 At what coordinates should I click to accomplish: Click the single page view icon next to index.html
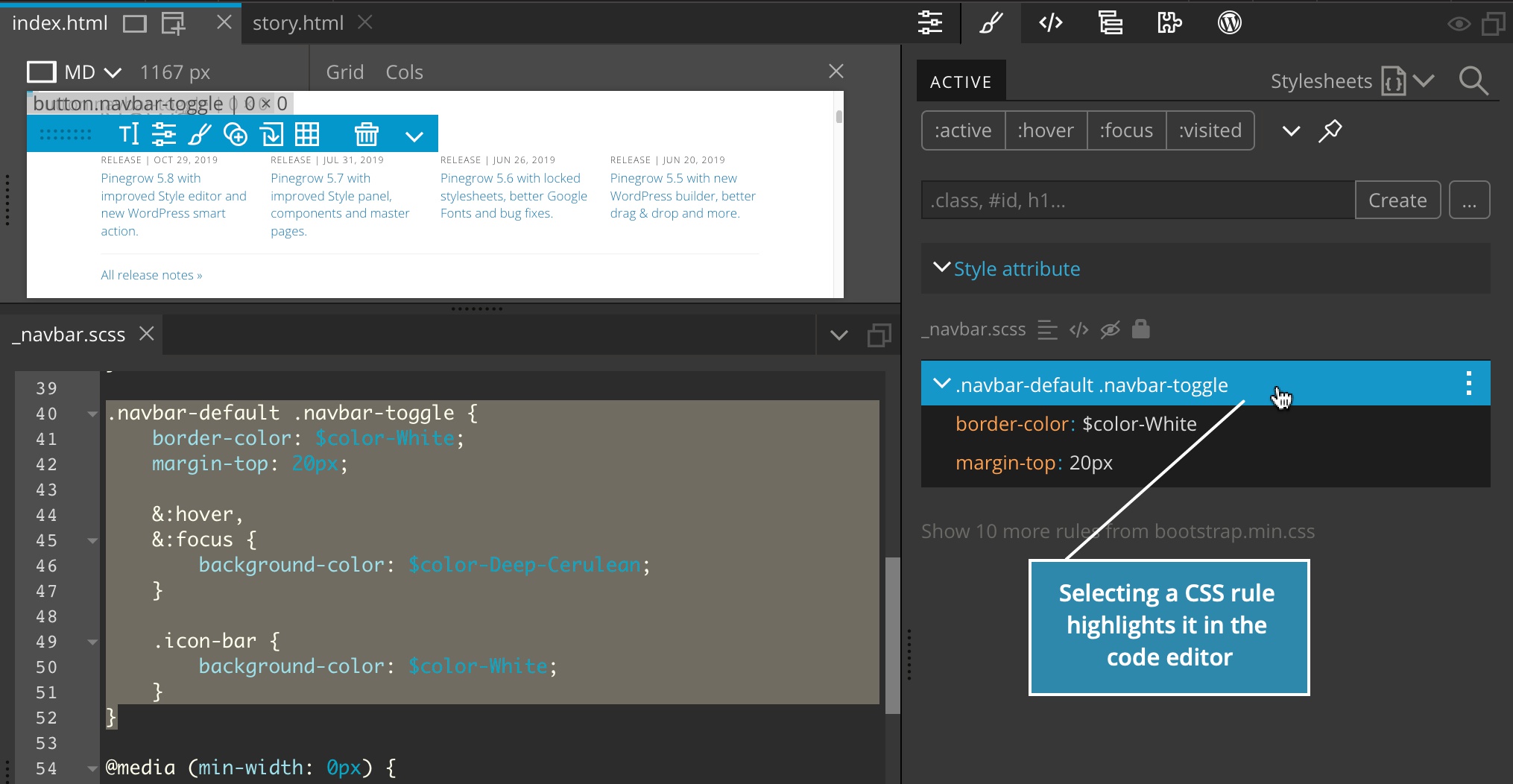(135, 24)
